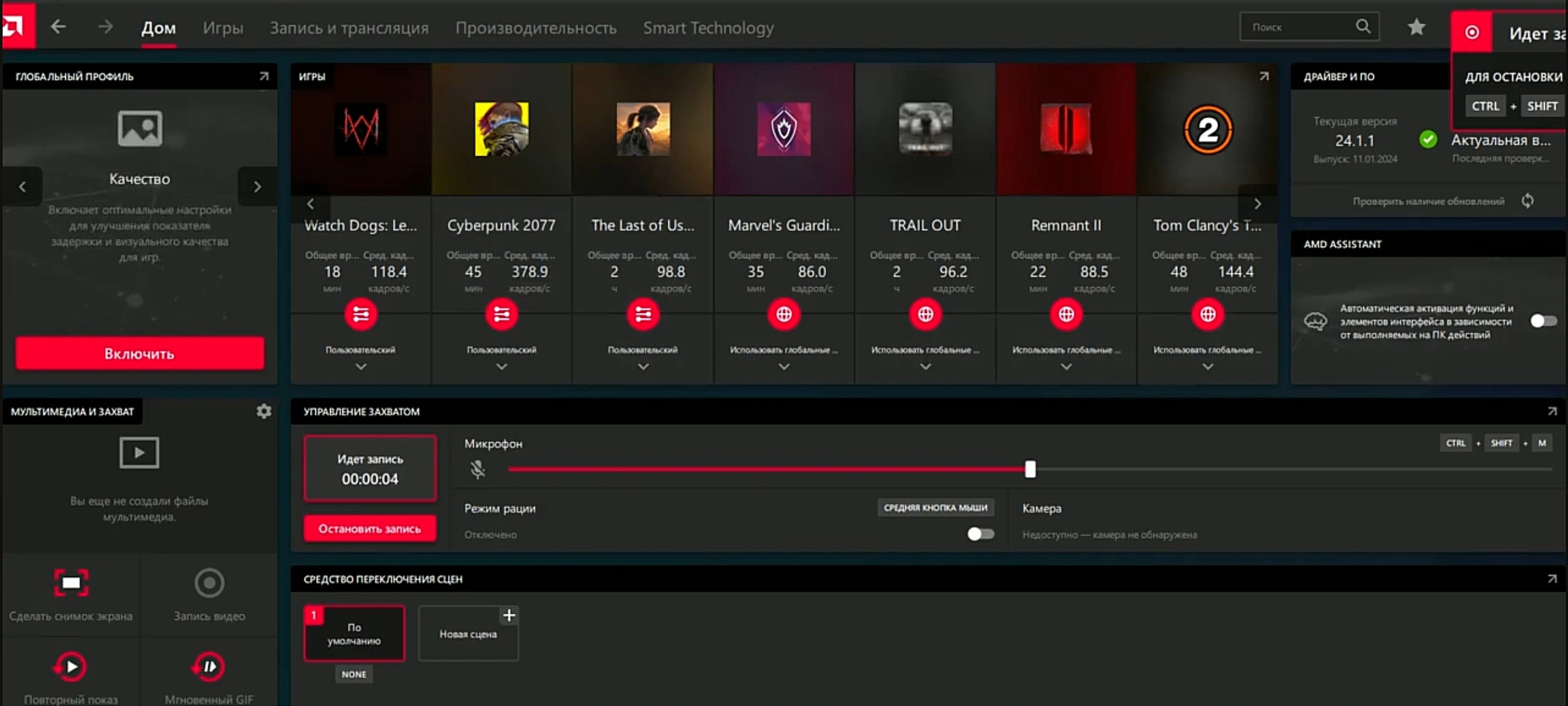Click Остановить запись button
The image size is (1568, 706).
pos(370,529)
